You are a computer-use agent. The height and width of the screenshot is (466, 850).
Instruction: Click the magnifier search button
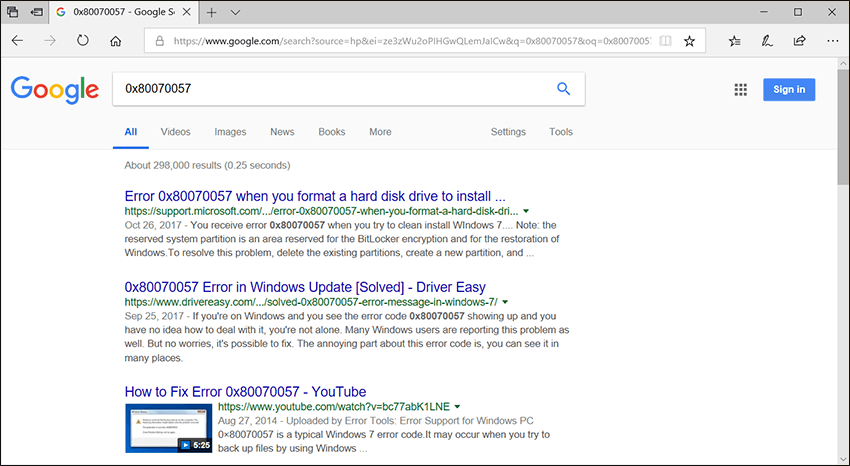click(564, 89)
